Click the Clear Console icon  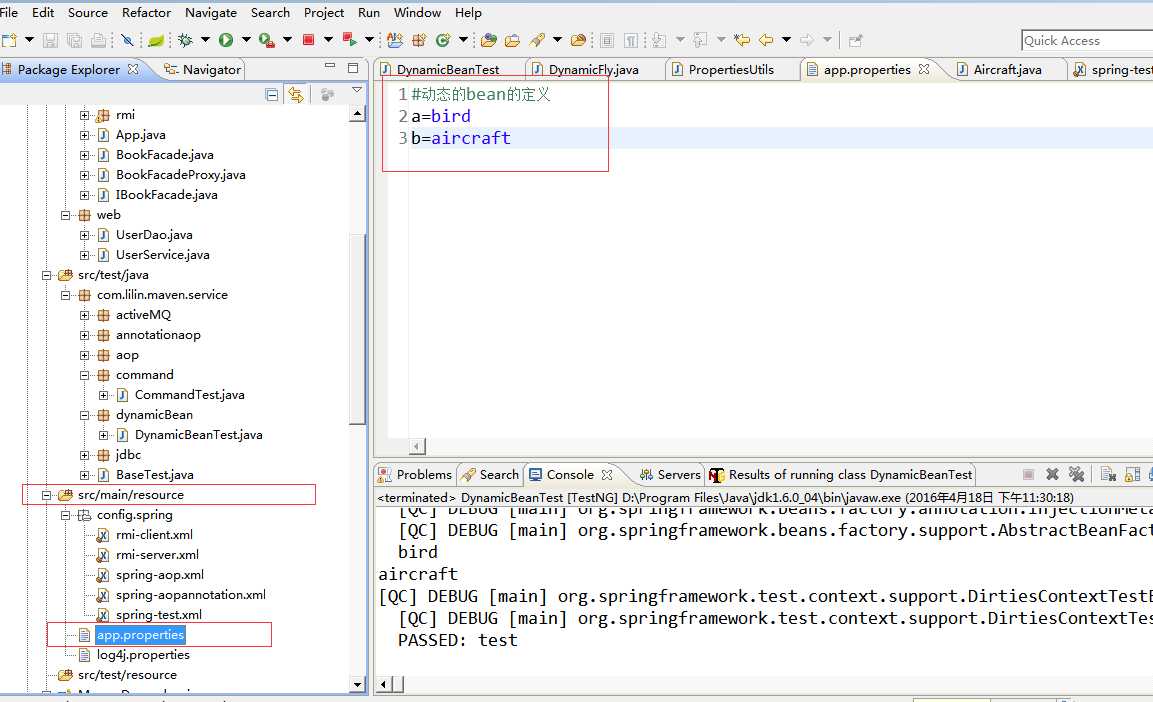click(1108, 474)
